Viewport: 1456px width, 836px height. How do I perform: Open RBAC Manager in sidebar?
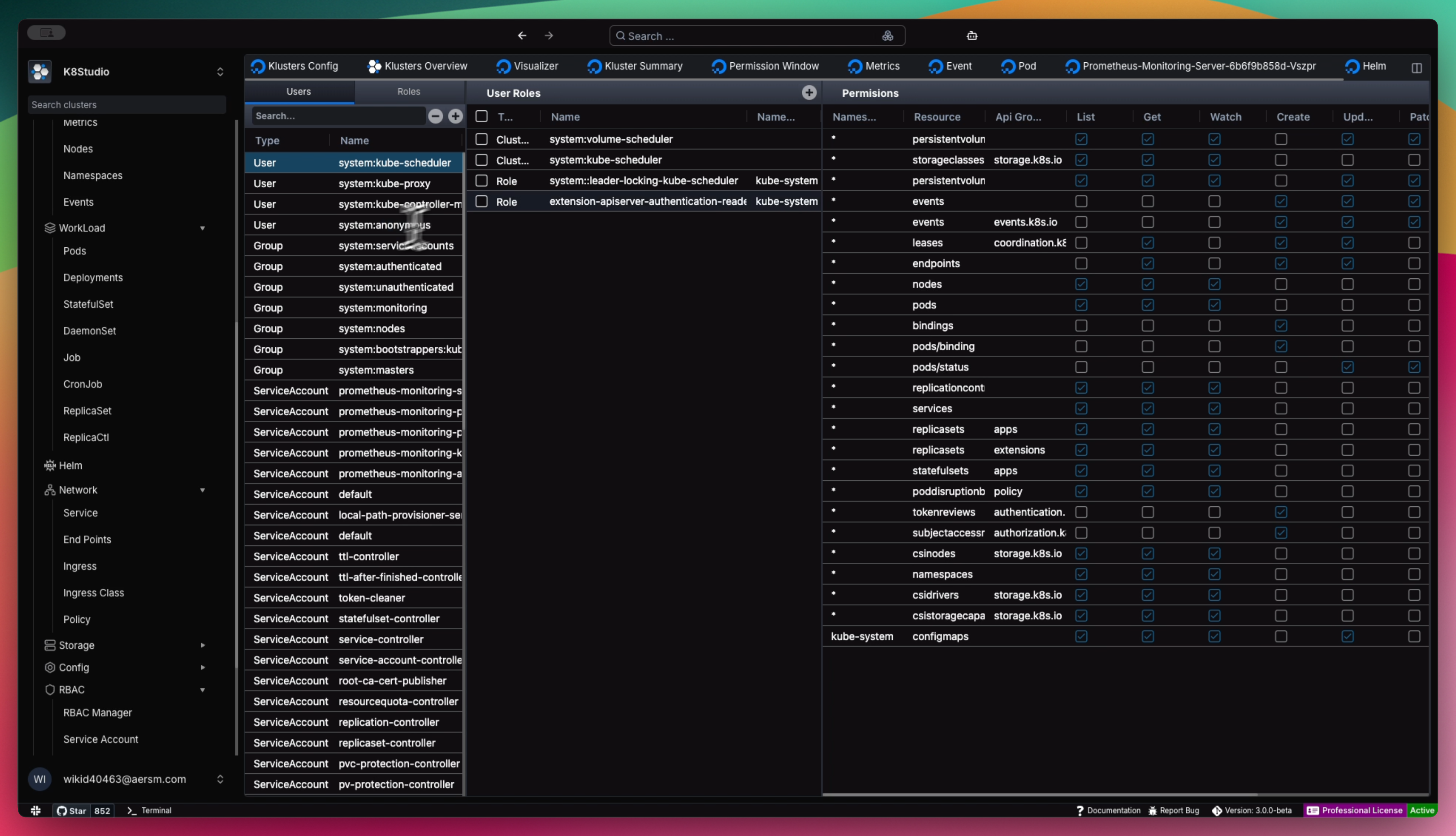tap(98, 713)
